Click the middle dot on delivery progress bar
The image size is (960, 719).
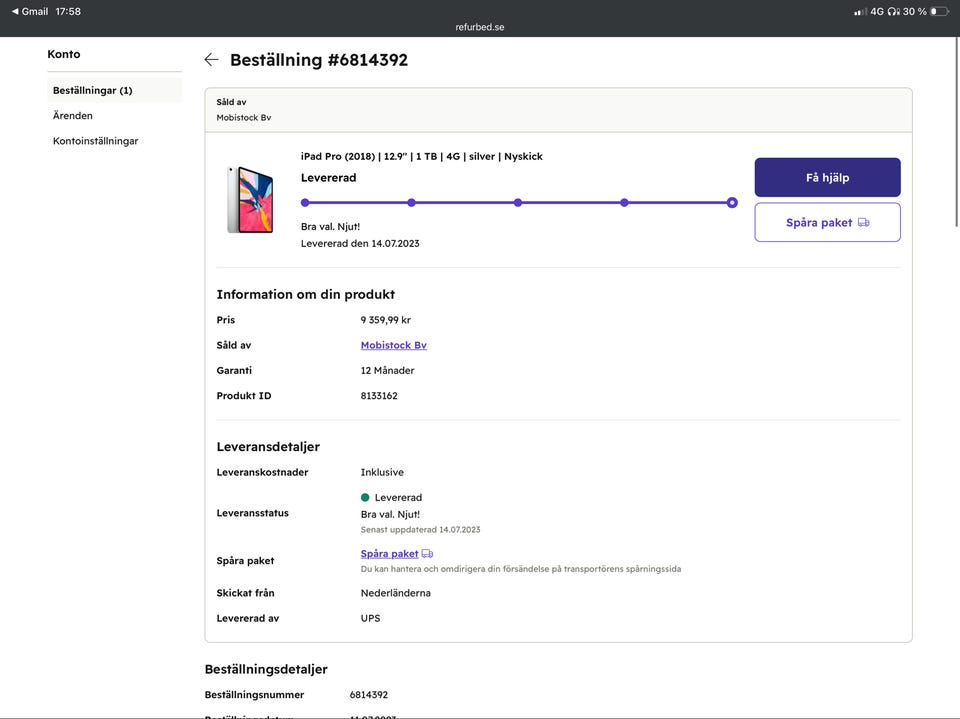(518, 203)
